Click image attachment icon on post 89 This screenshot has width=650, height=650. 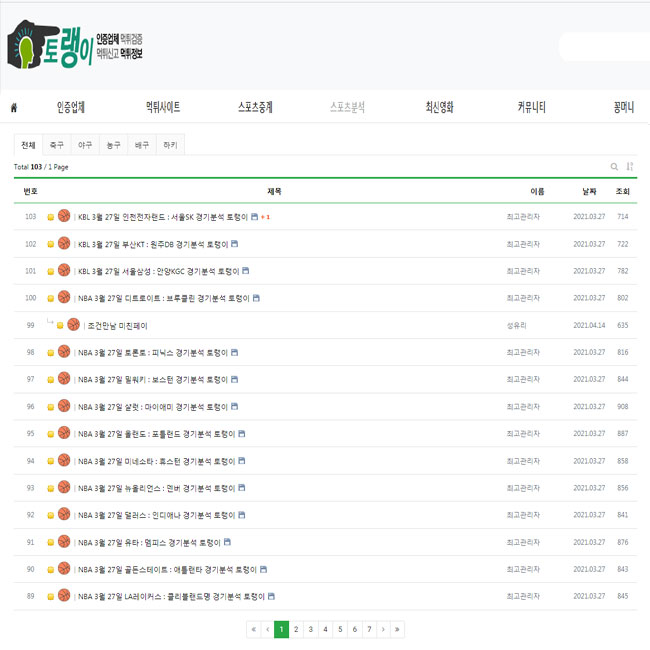coord(271,596)
